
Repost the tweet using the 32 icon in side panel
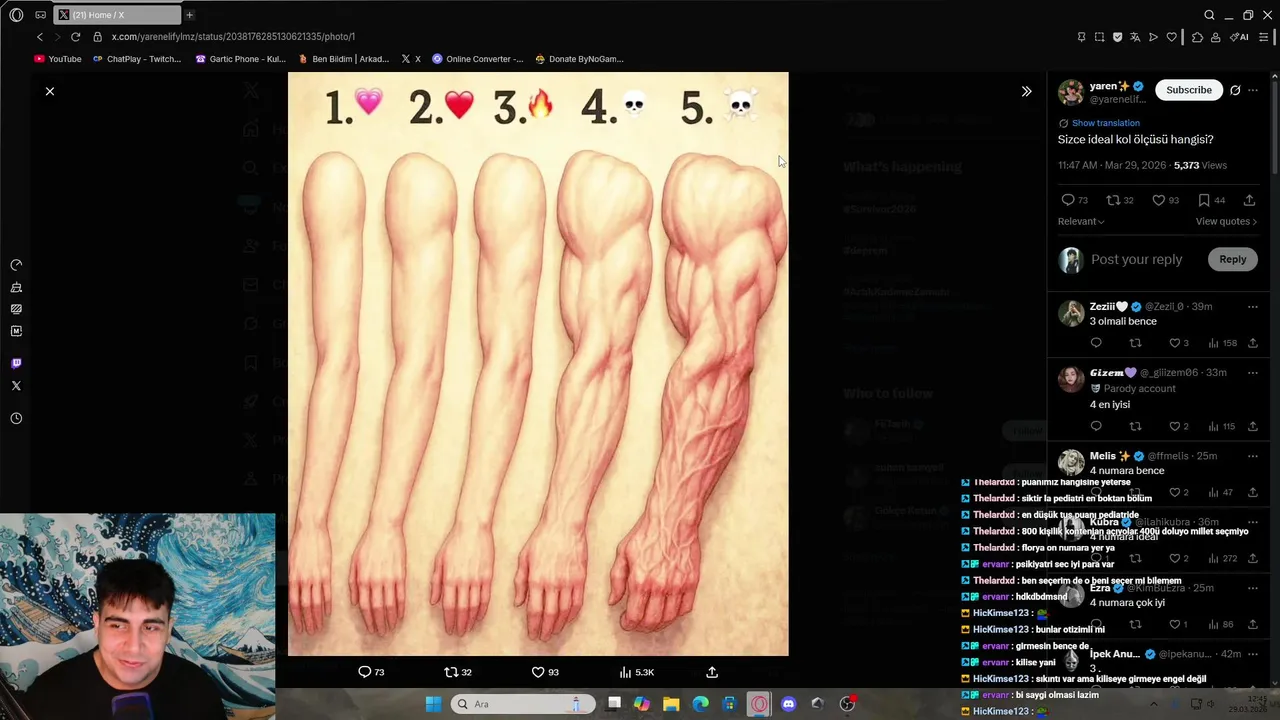click(x=1120, y=200)
